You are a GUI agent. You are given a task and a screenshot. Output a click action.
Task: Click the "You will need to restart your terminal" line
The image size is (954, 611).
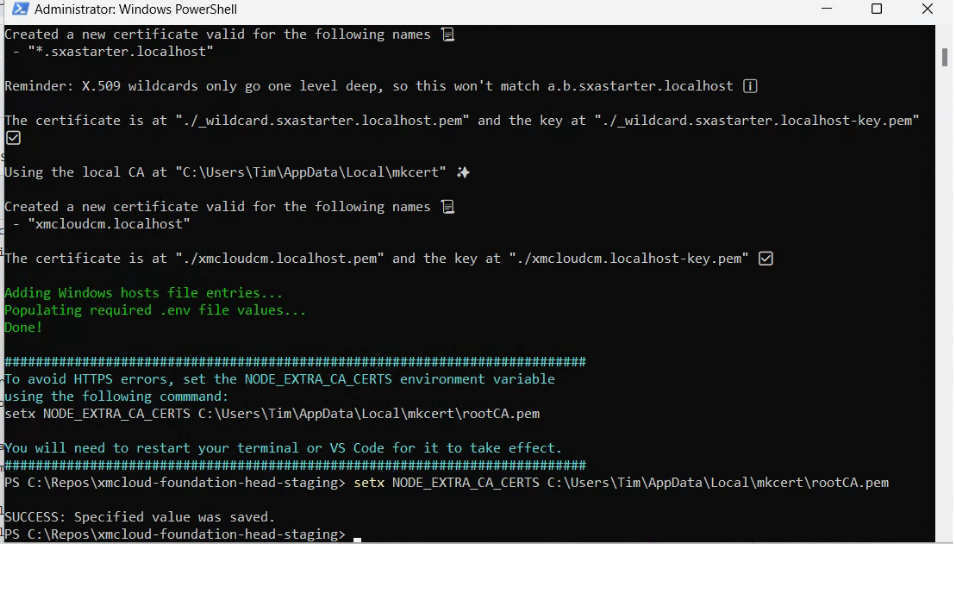click(283, 448)
